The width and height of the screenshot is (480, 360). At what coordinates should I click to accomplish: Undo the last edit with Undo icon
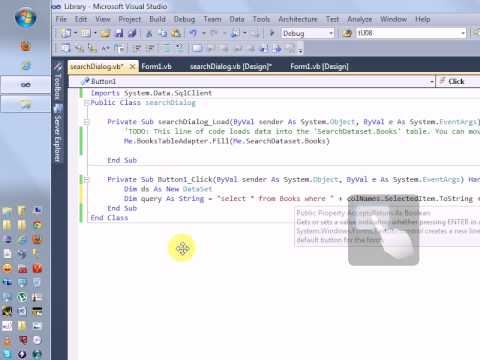193,33
